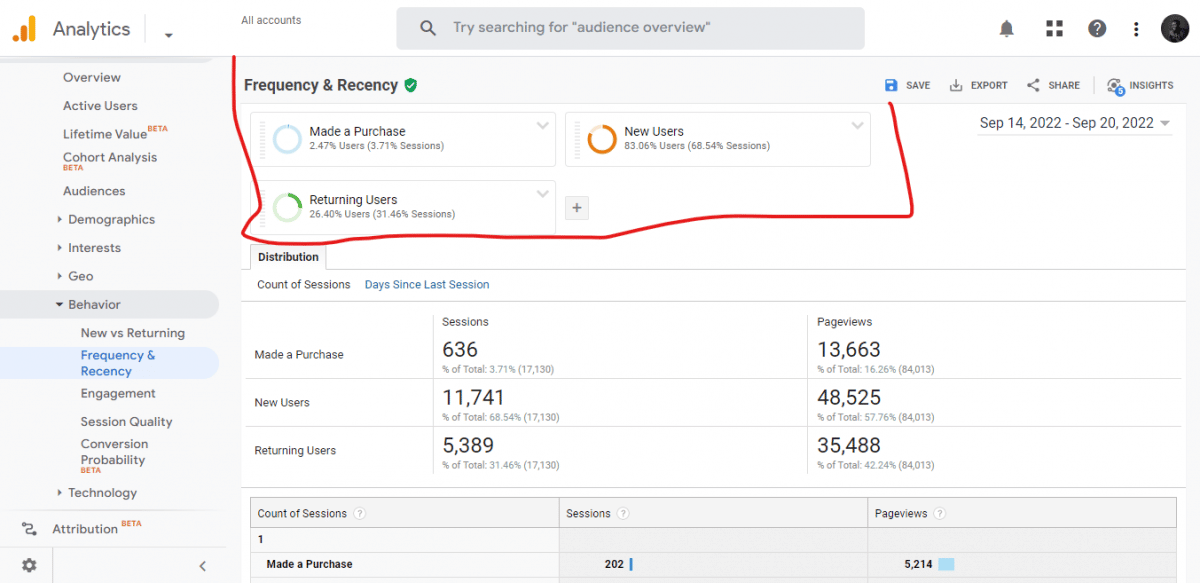Open the Google apps grid
The width and height of the screenshot is (1200, 583).
pos(1054,28)
